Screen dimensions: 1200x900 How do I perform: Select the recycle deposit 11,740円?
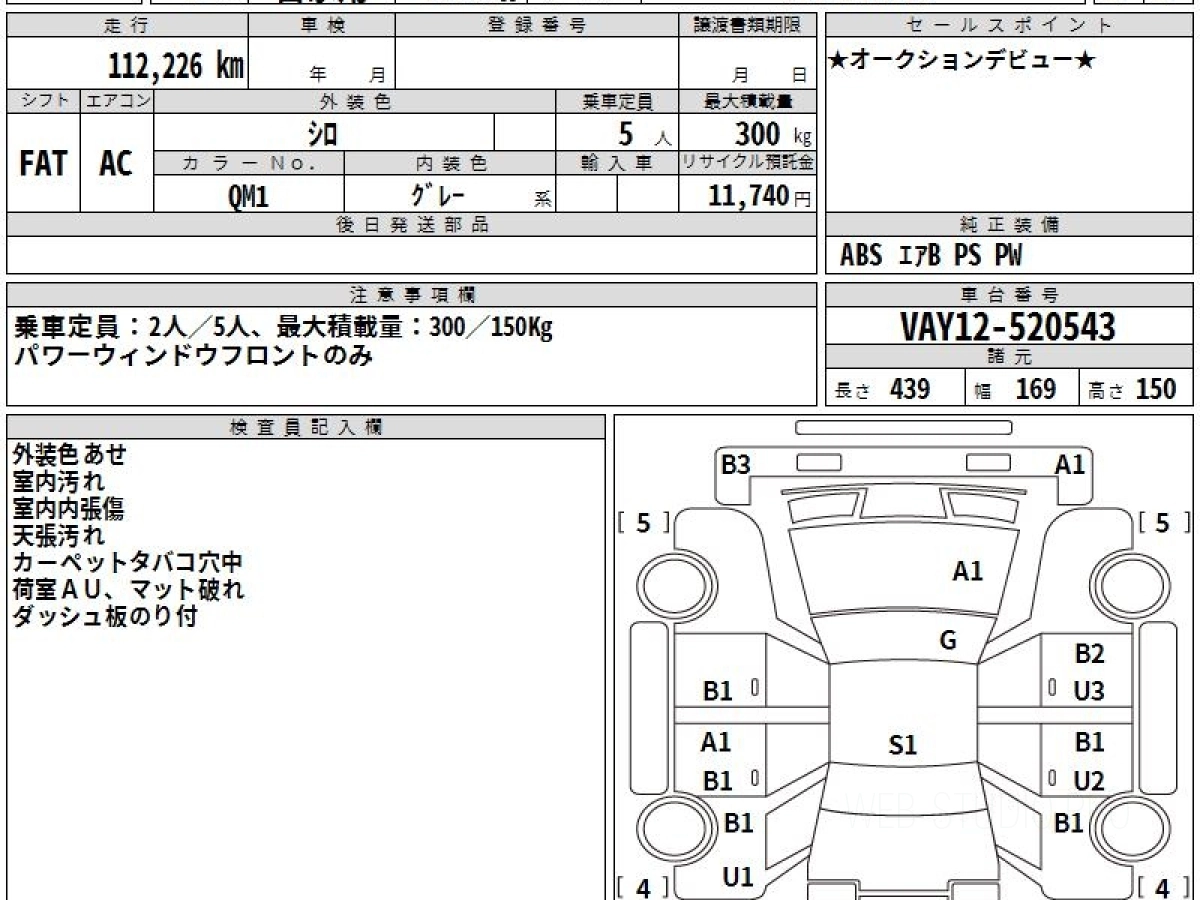pyautogui.click(x=760, y=196)
